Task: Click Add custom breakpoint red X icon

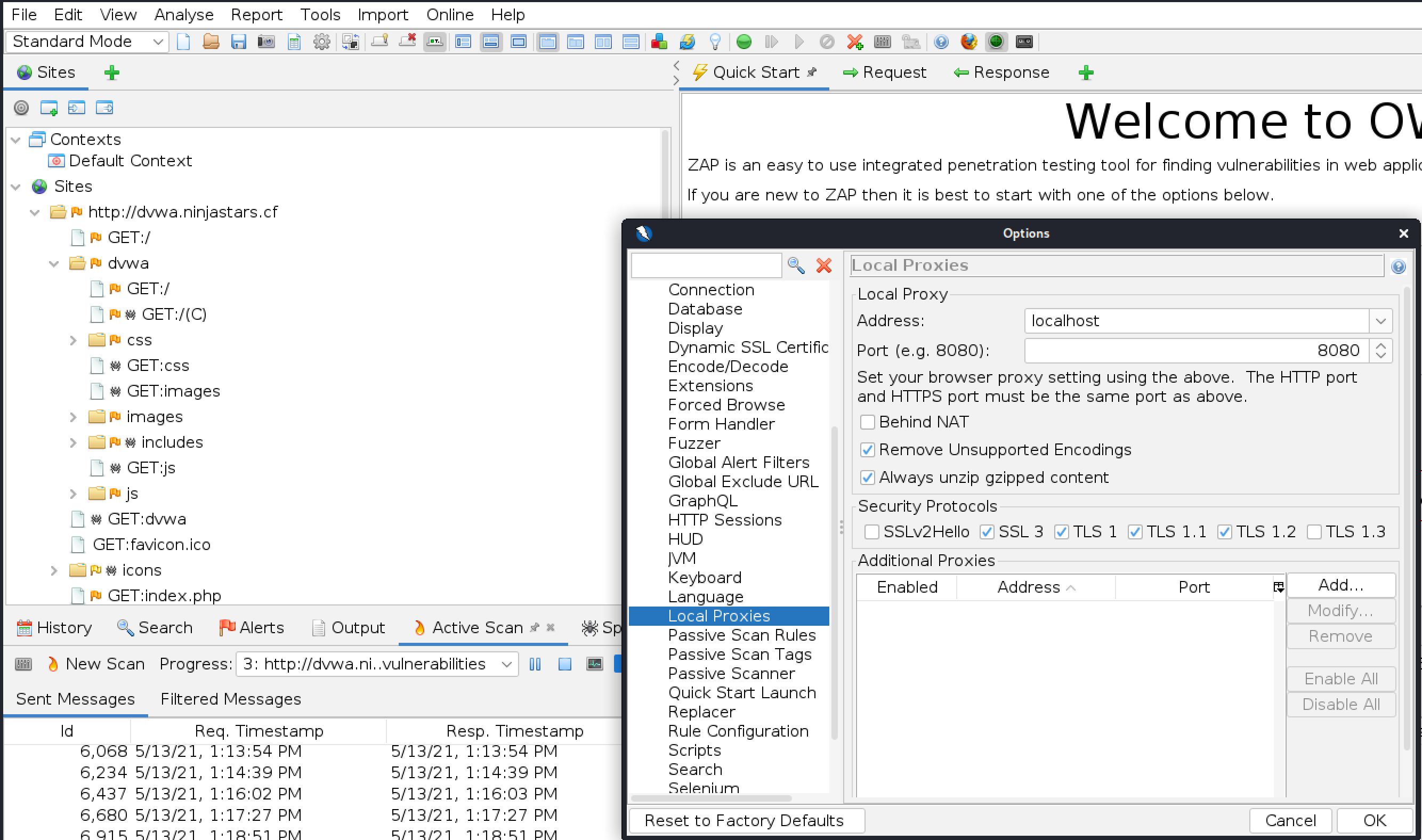Action: 854,42
